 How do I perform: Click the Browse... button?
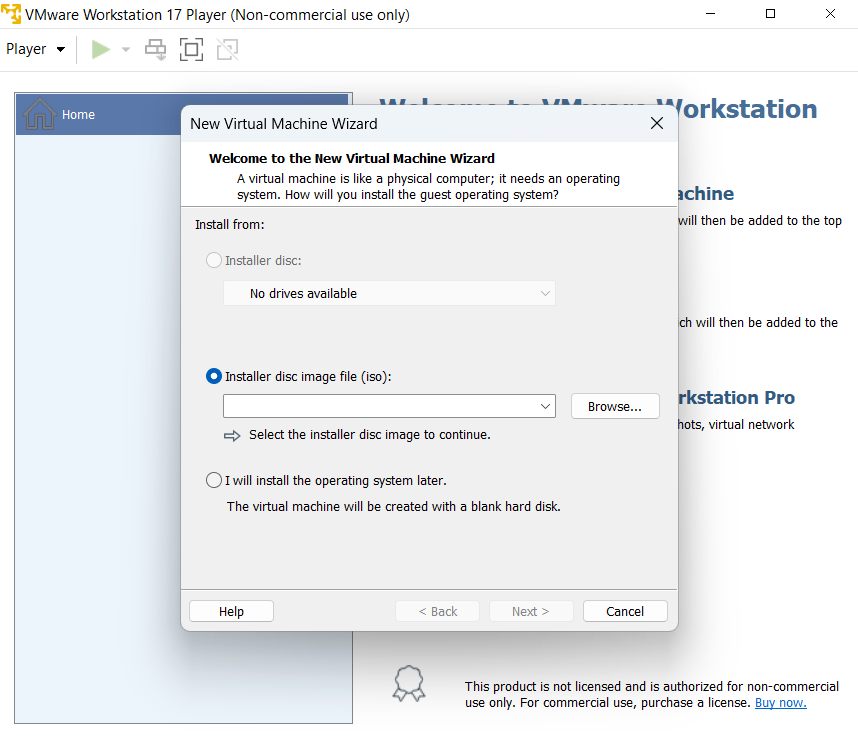coord(615,406)
